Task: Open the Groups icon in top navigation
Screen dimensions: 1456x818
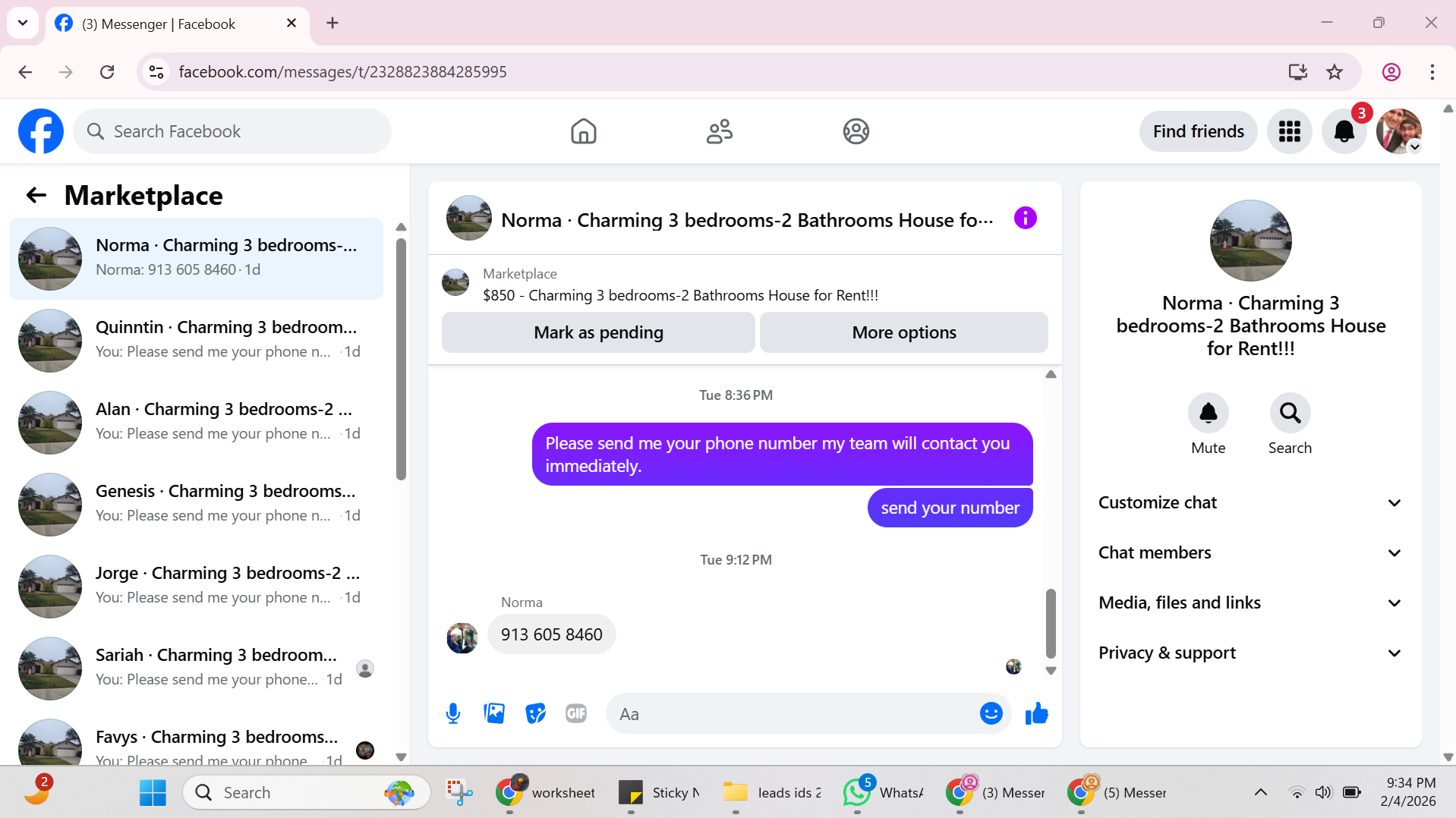Action: (856, 131)
